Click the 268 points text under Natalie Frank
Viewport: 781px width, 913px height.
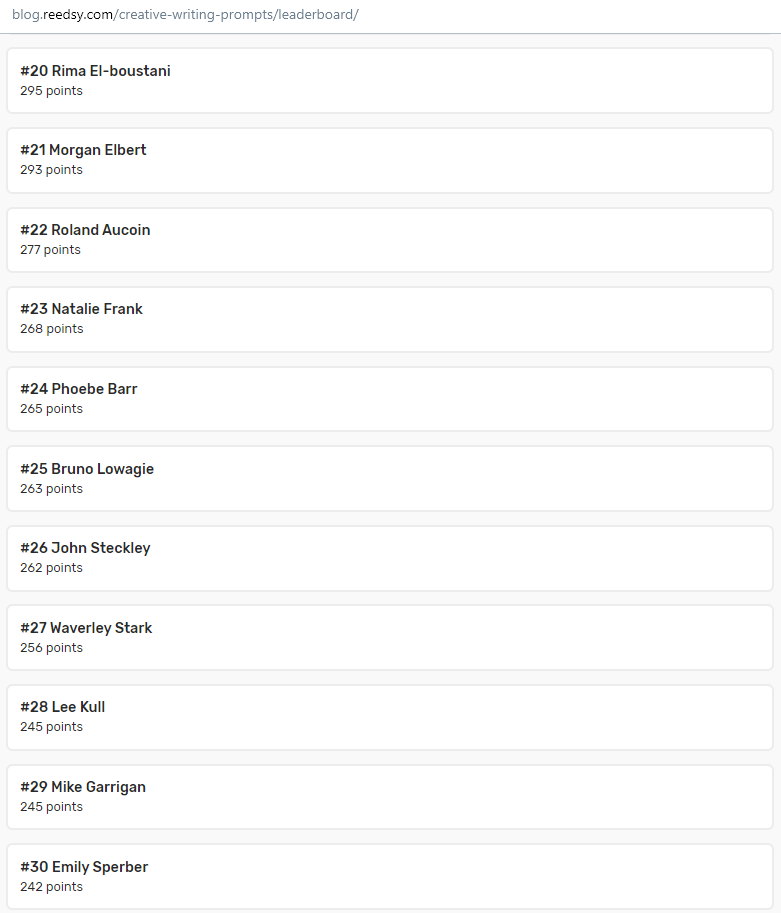52,329
